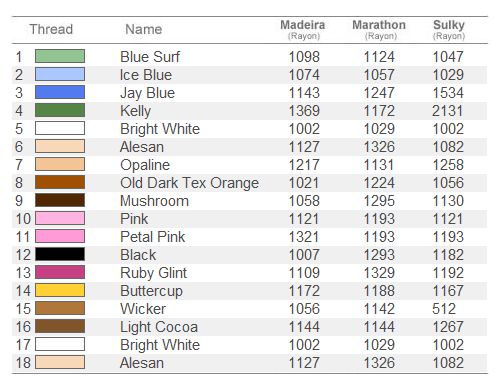
Task: Click the Black thread color swatch
Action: coord(60,254)
